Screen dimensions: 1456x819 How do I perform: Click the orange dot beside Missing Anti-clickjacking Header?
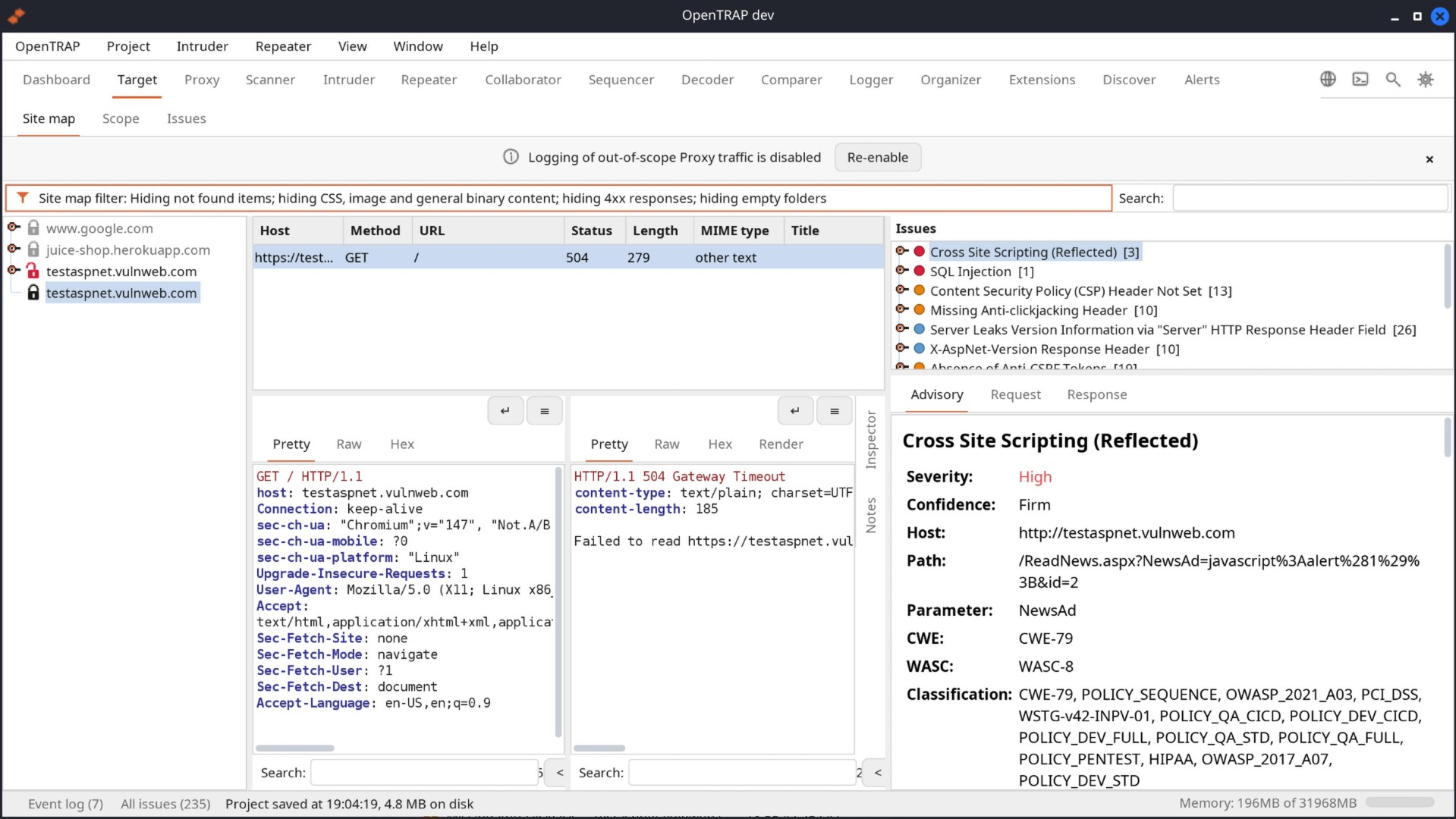920,309
